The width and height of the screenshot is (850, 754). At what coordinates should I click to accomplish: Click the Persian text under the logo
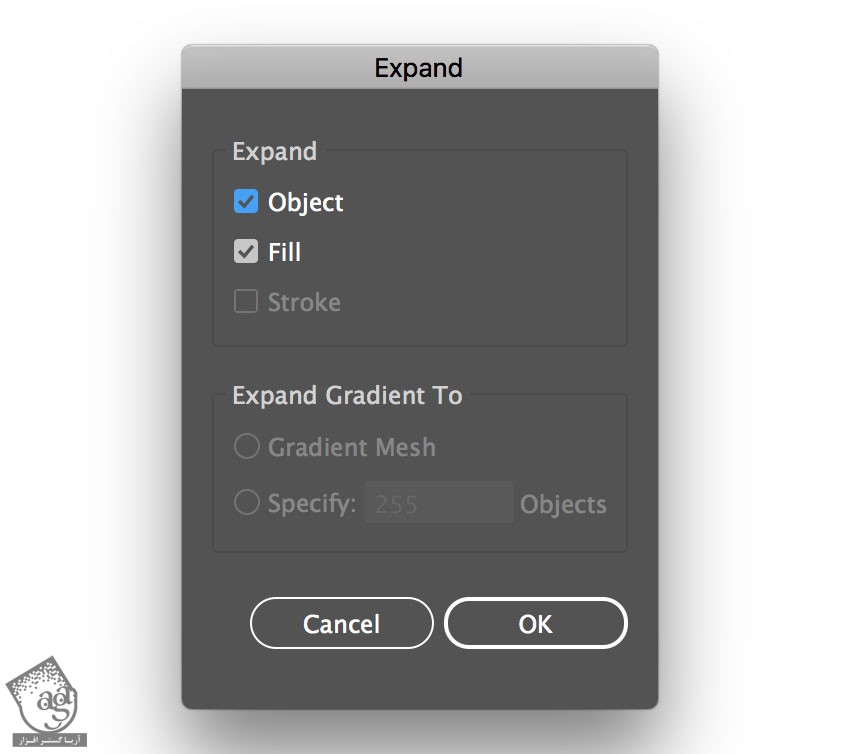[48, 740]
